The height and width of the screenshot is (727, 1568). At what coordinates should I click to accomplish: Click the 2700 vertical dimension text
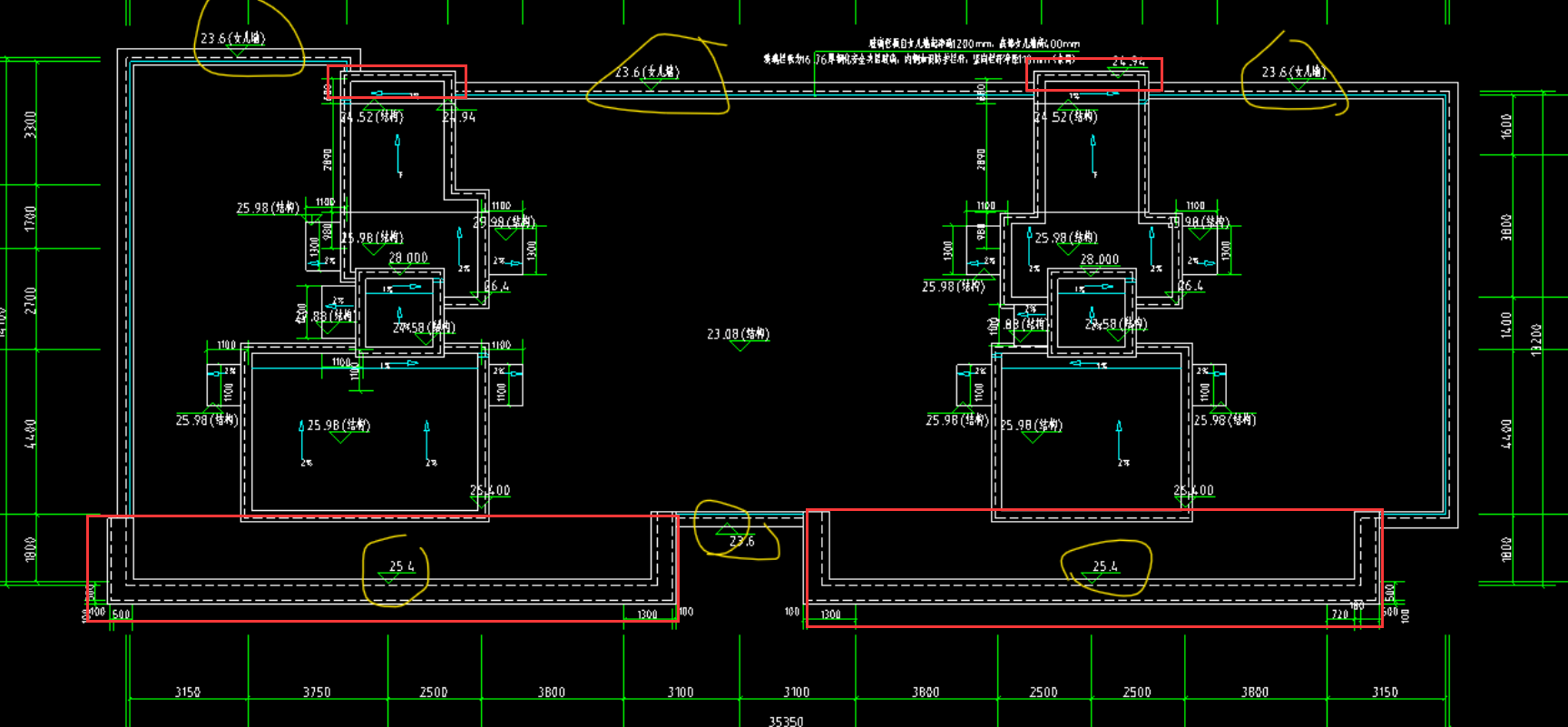point(30,300)
